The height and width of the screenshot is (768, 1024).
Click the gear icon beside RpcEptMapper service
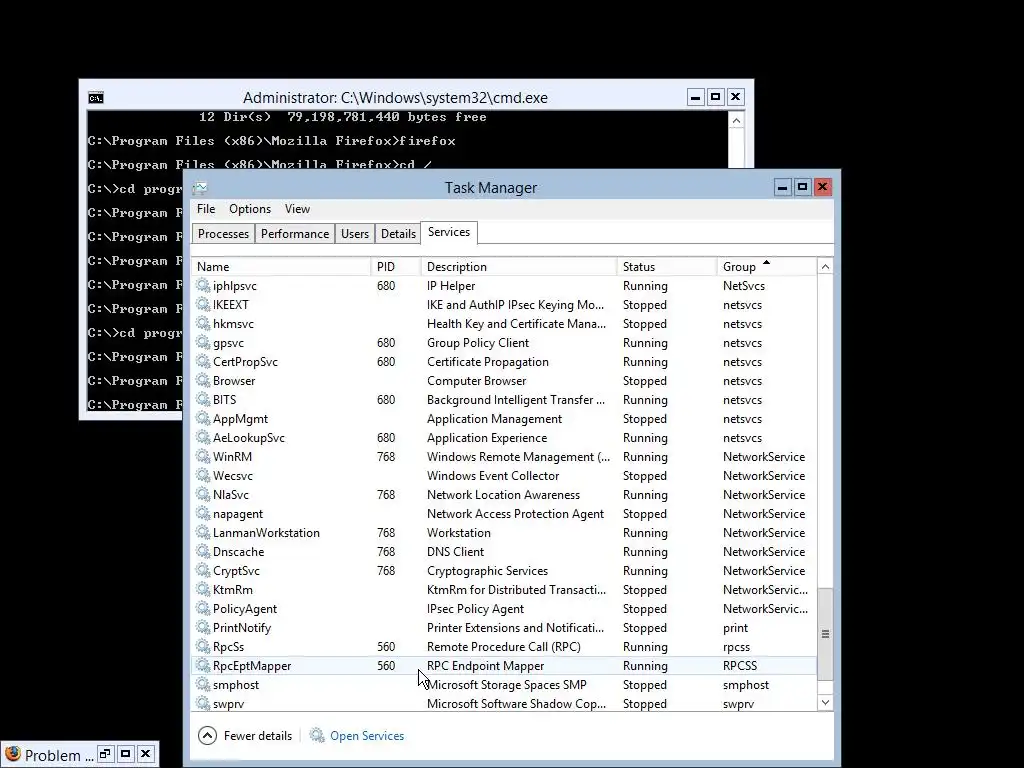tap(203, 665)
